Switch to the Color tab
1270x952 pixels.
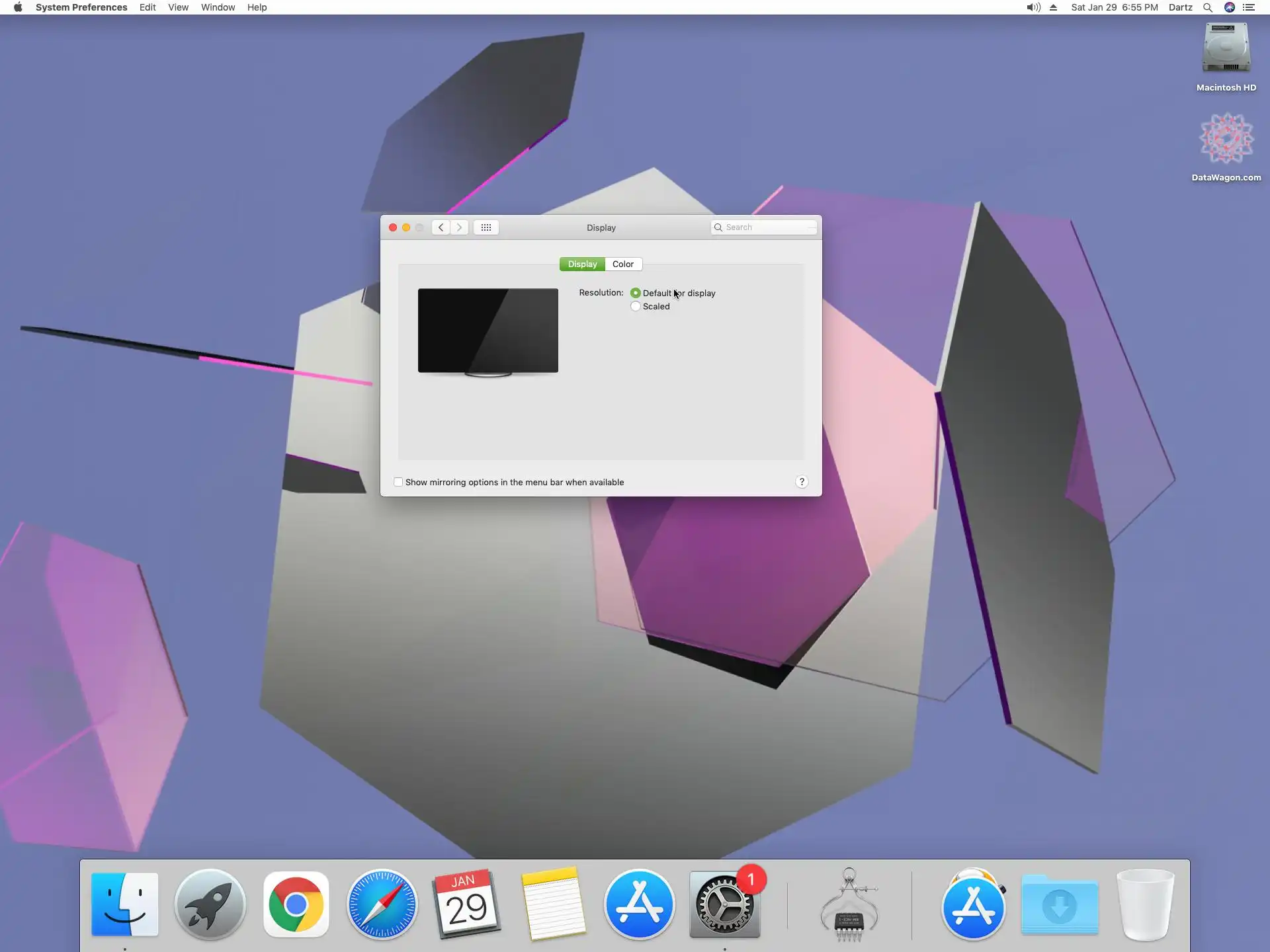622,264
